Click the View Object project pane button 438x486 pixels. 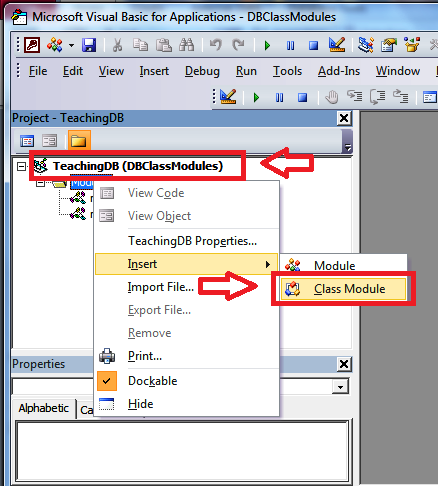tap(50, 141)
